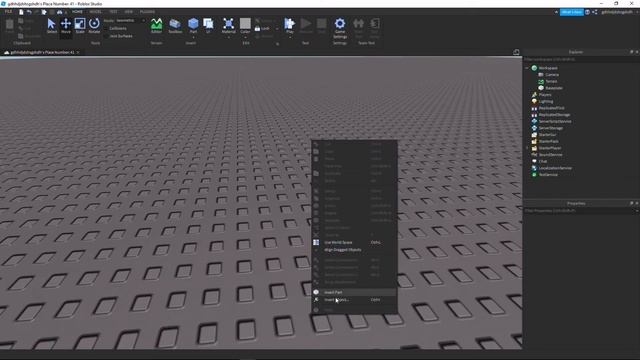Open the Properties filter dropdown arrow
The width and height of the screenshot is (640, 360).
637,211
